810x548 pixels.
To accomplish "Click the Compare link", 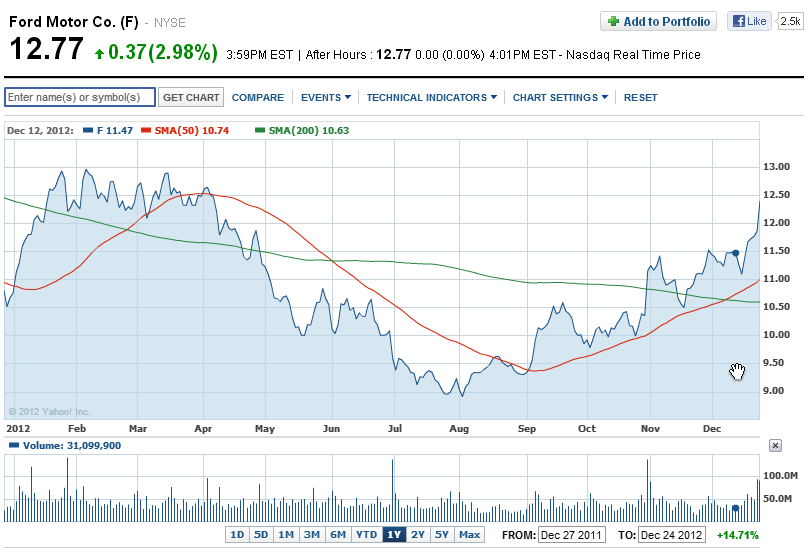I will pos(258,98).
